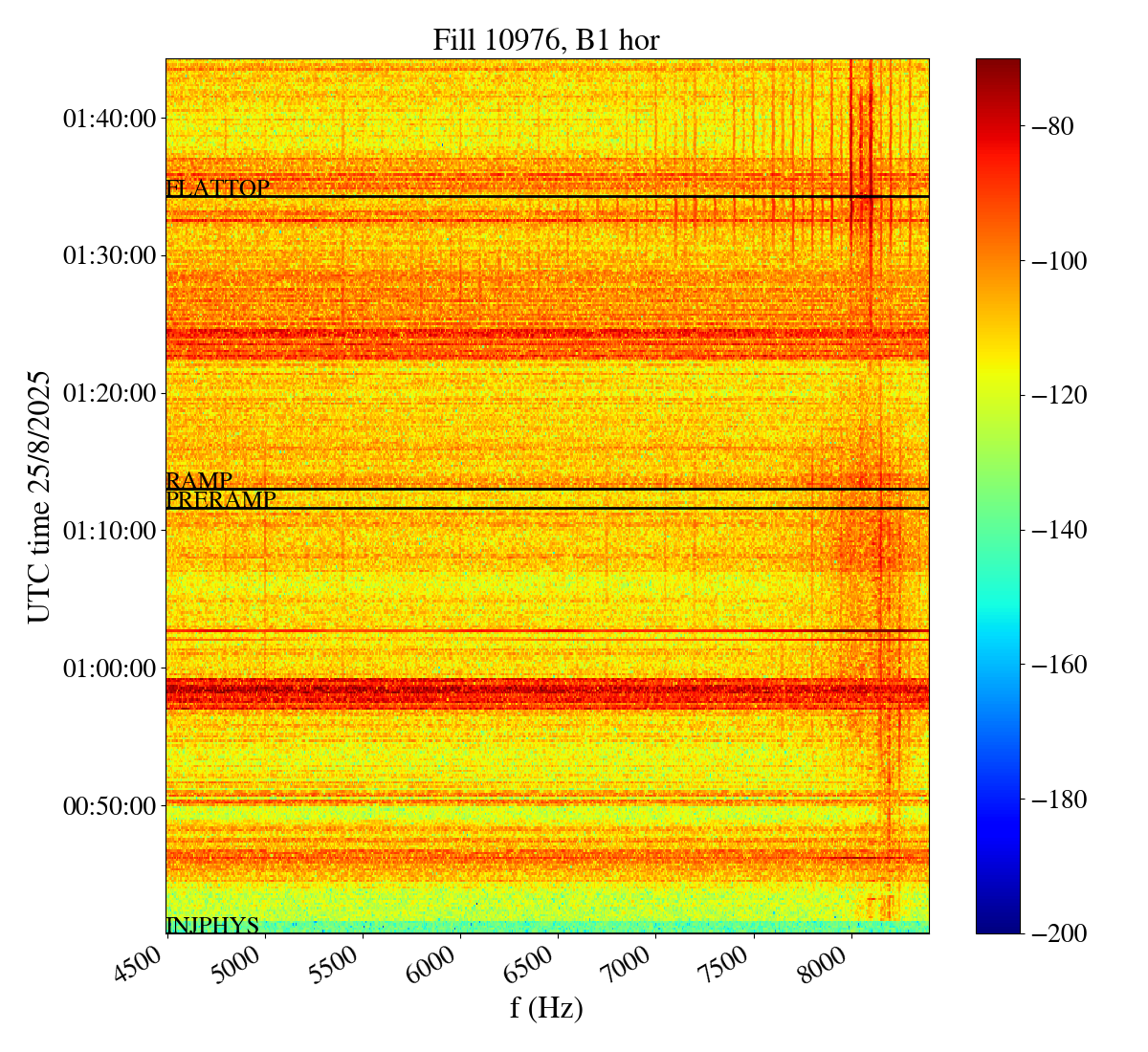Select the 01:20:00 time tick label
The width and height of the screenshot is (1148, 1052).
click(x=109, y=393)
